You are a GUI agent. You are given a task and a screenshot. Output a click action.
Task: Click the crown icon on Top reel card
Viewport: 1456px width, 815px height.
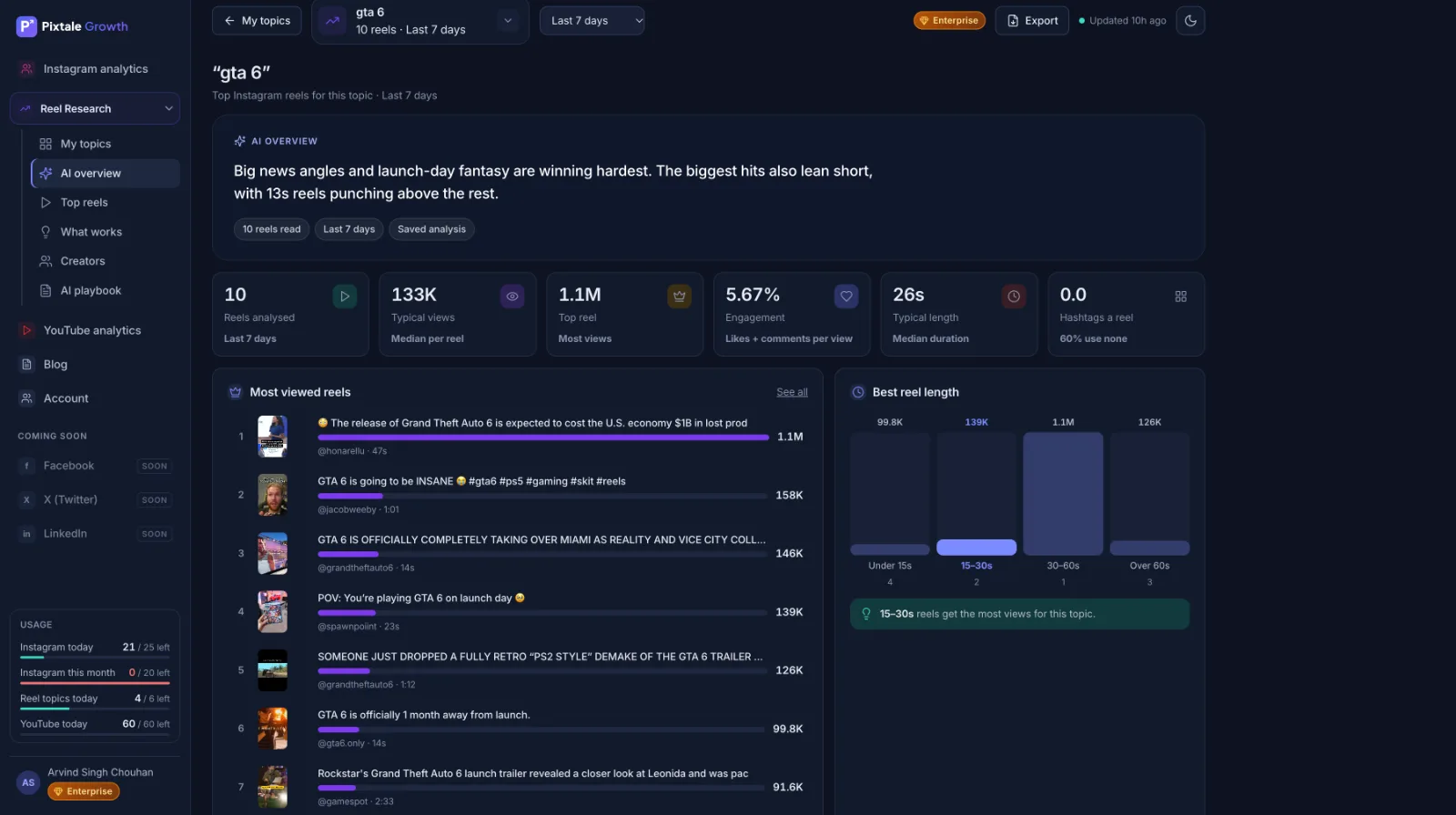(x=679, y=297)
